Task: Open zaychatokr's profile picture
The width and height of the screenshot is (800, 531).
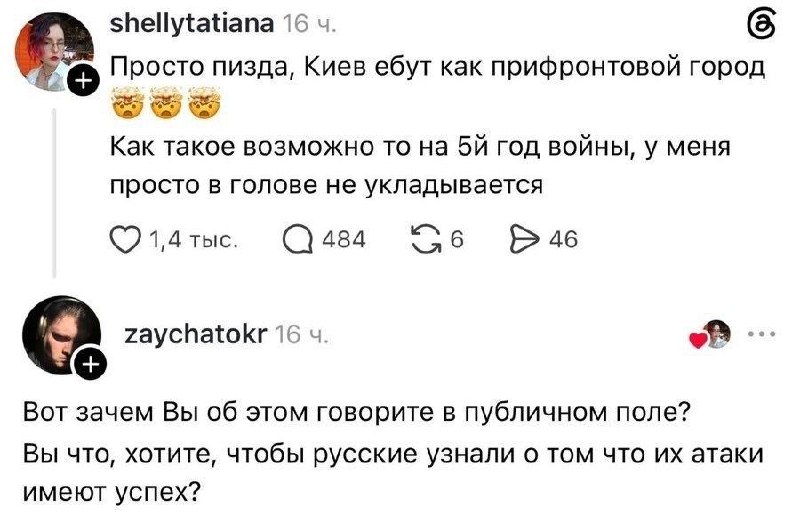Action: click(61, 335)
